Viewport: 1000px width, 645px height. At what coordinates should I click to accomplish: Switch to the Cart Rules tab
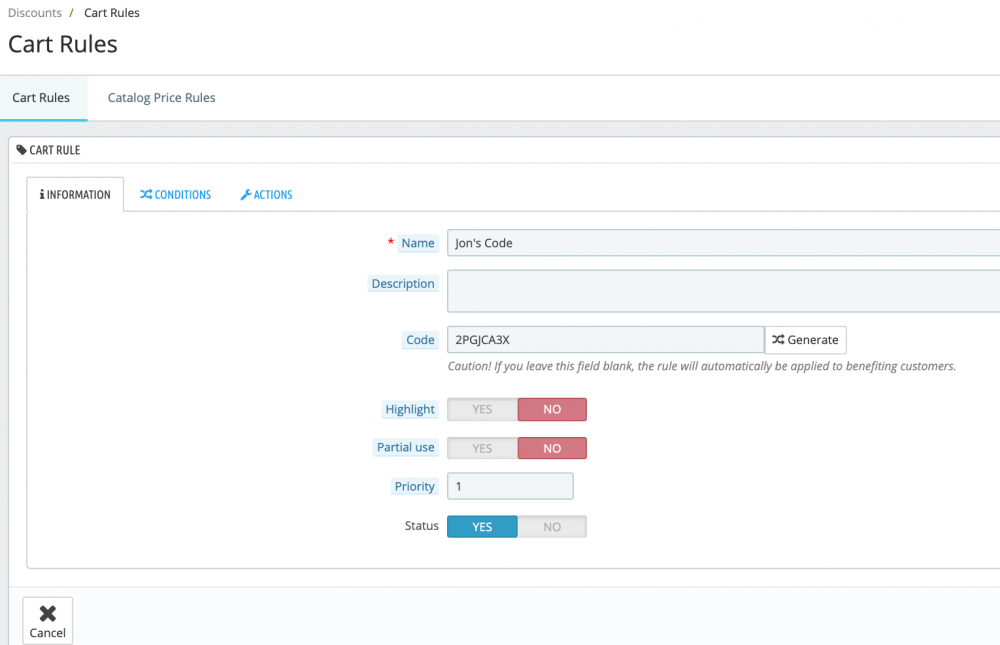(x=41, y=98)
